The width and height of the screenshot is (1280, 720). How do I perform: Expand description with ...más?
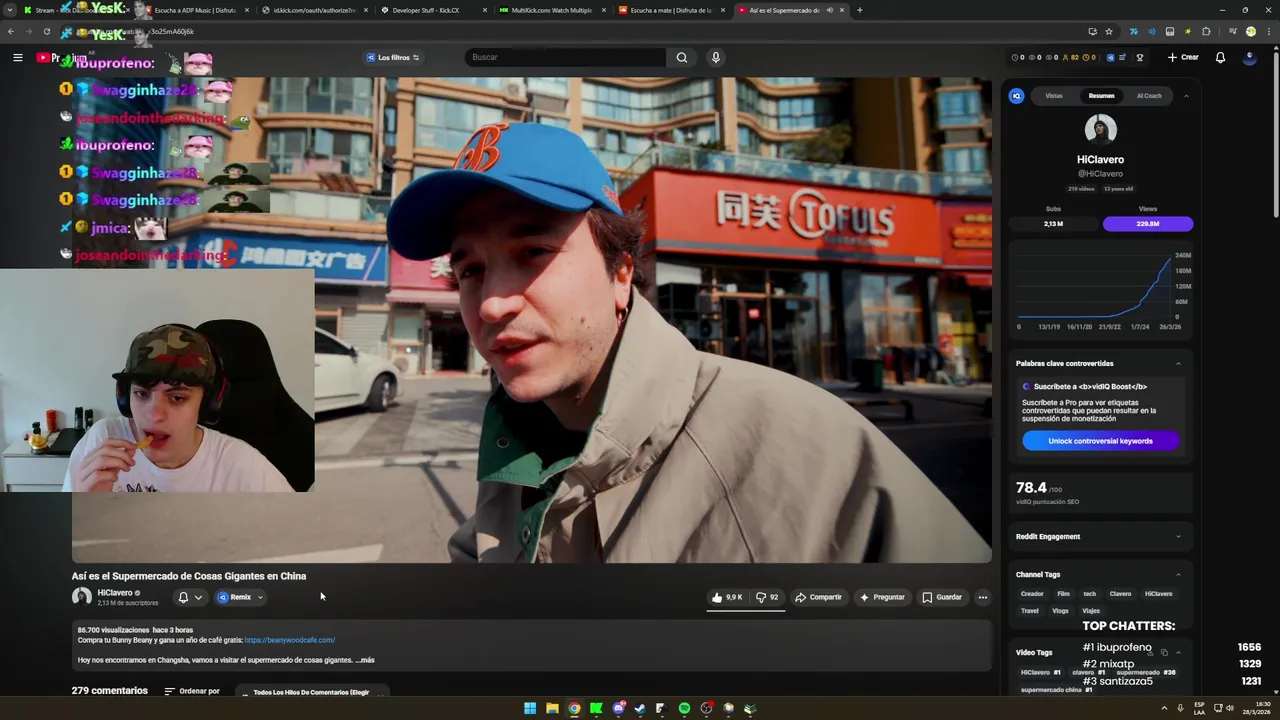pyautogui.click(x=365, y=660)
